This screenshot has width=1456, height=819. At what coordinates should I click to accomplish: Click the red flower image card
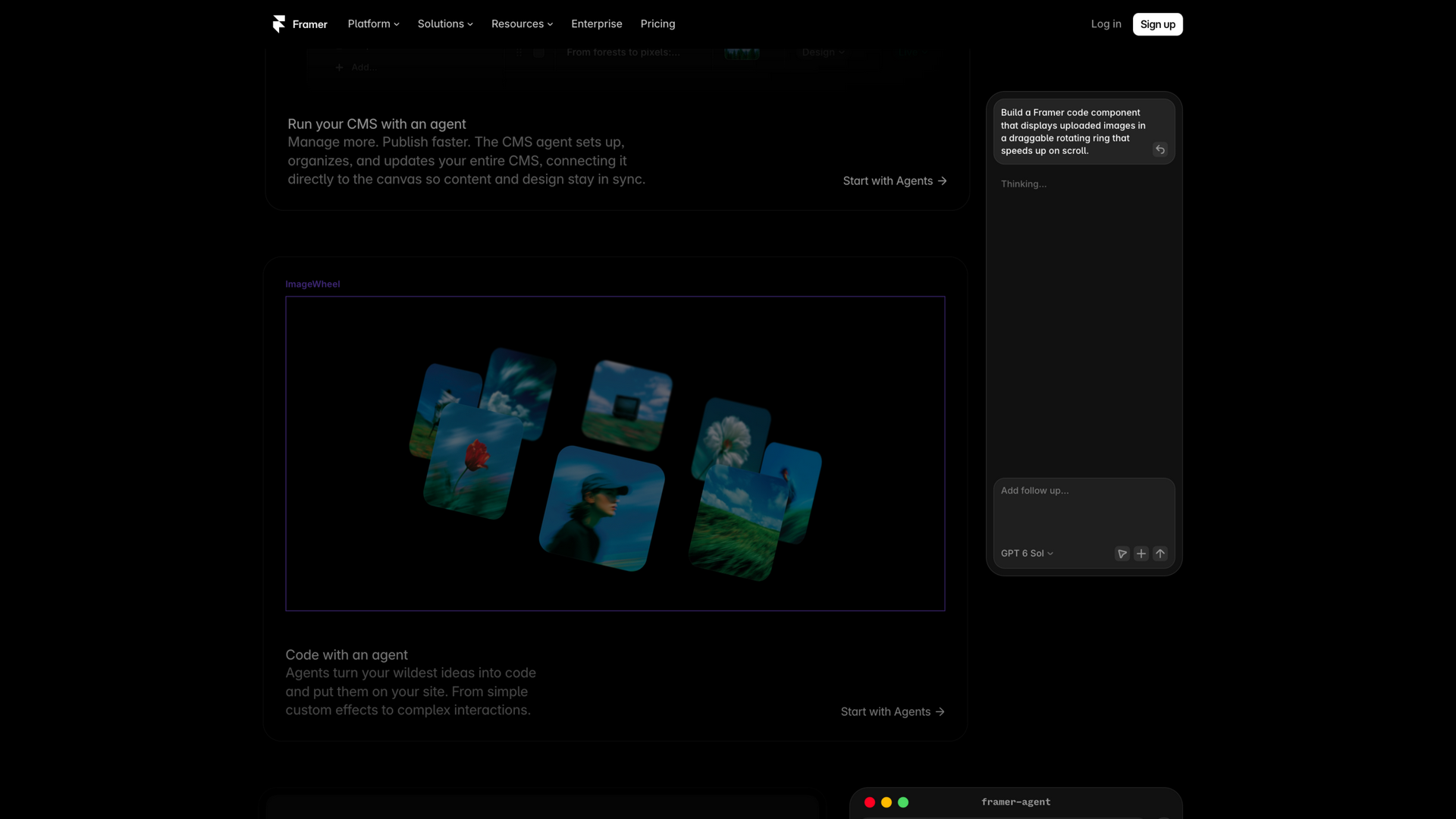[x=474, y=461]
